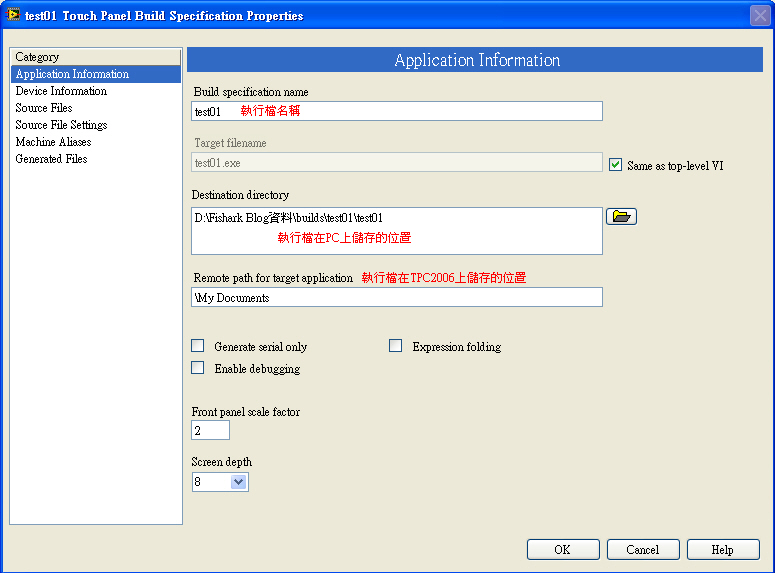This screenshot has width=775, height=573.
Task: Open Help for this dialog
Action: [x=723, y=550]
